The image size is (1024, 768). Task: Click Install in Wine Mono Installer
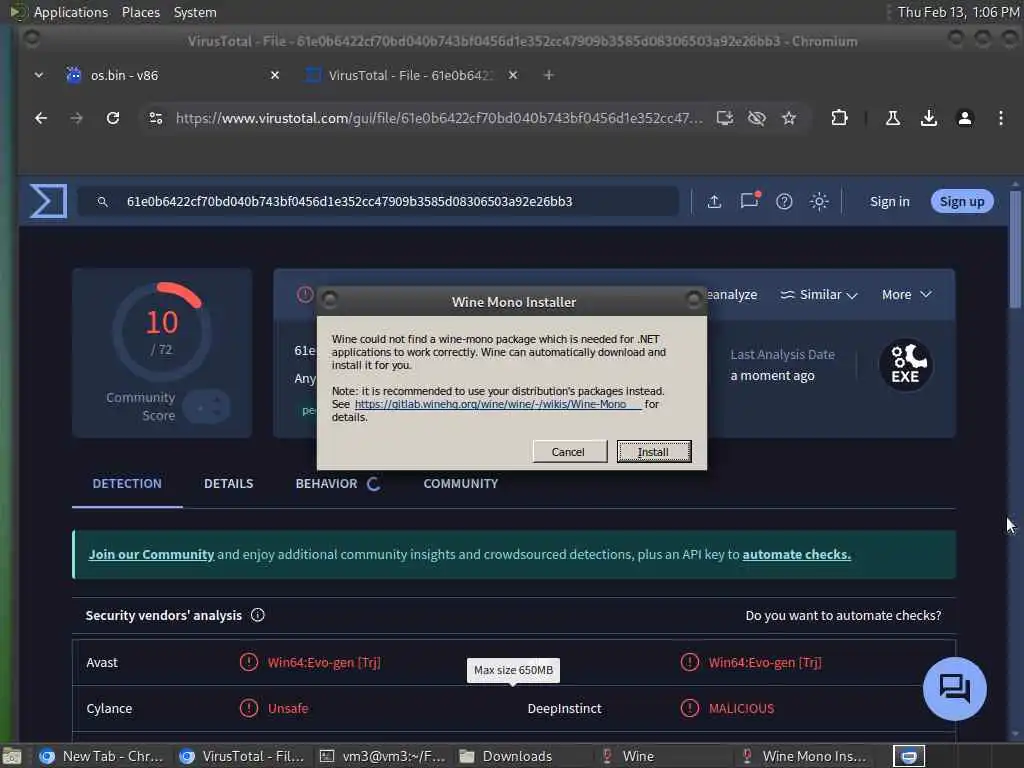pos(654,451)
